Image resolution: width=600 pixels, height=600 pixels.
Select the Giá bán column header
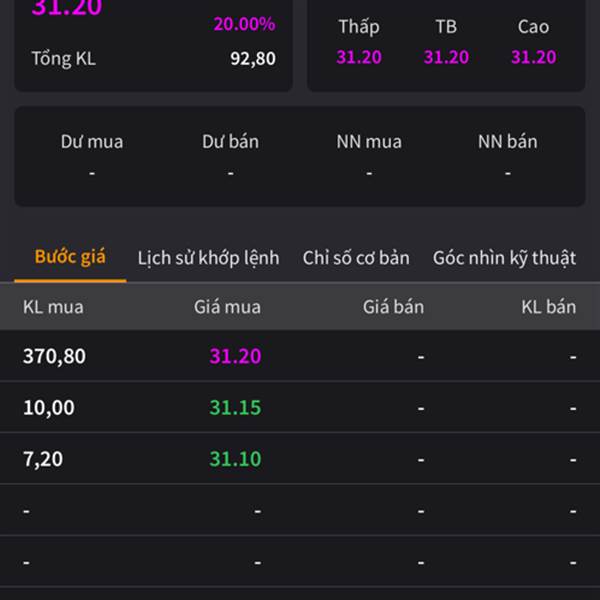click(x=393, y=307)
